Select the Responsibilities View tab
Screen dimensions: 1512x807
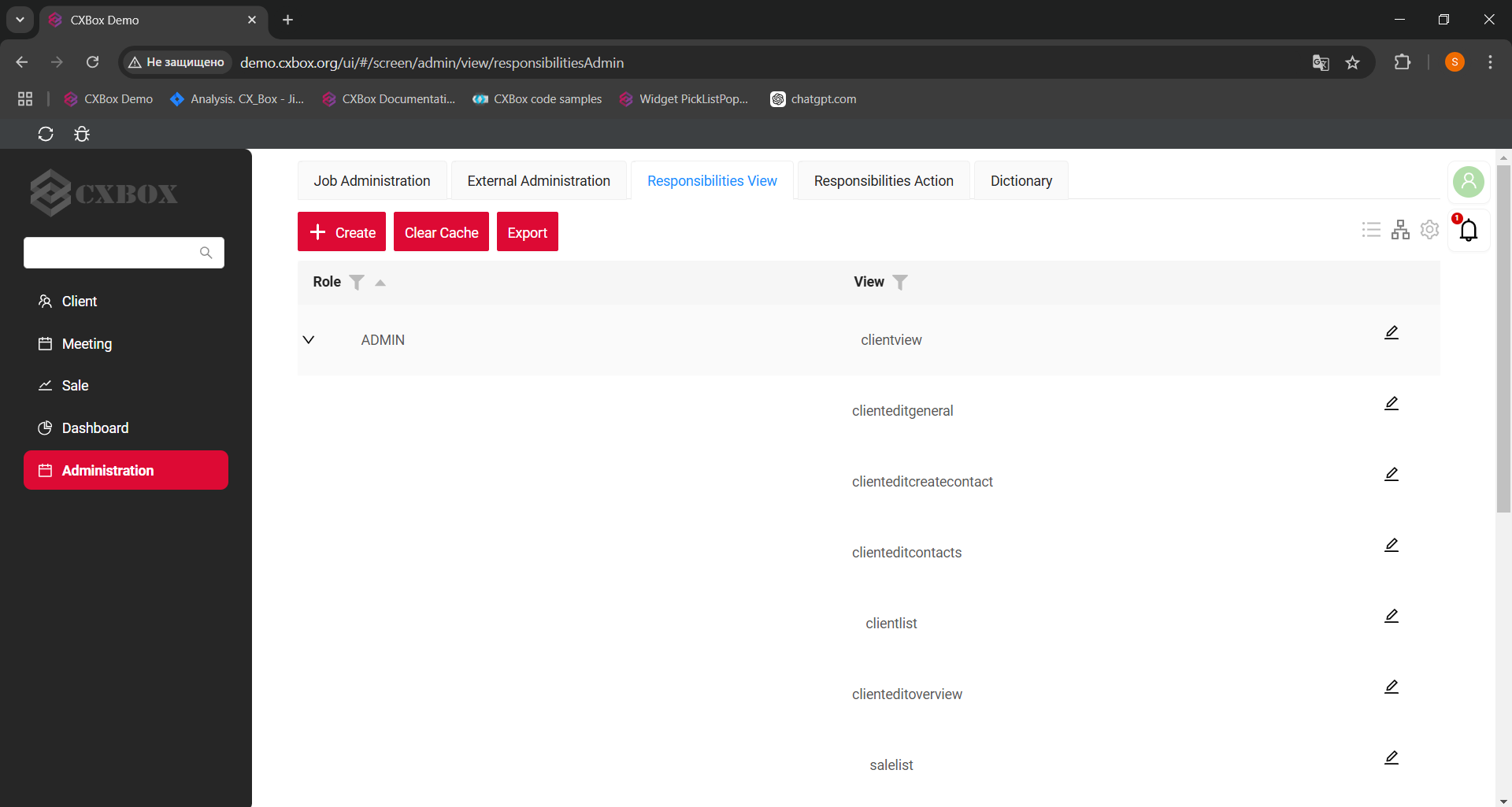[712, 180]
